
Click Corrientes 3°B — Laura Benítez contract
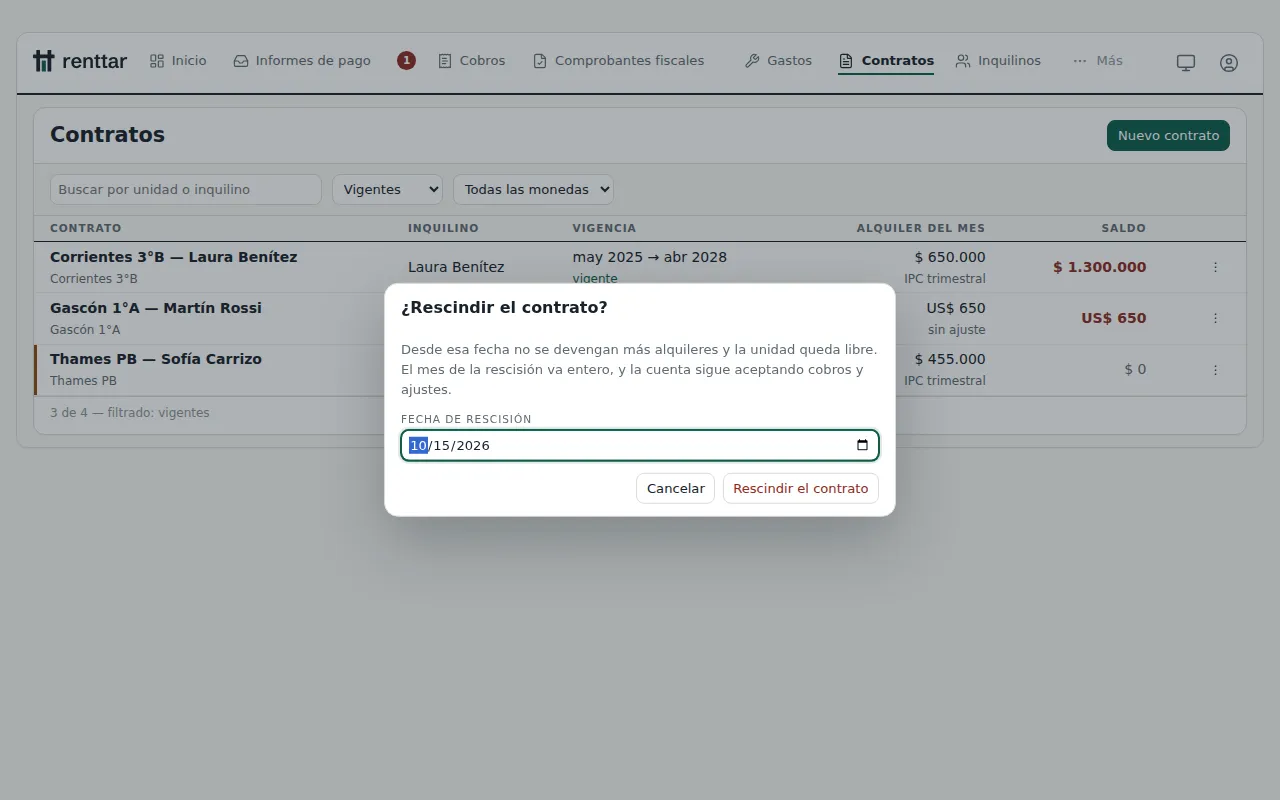point(173,257)
